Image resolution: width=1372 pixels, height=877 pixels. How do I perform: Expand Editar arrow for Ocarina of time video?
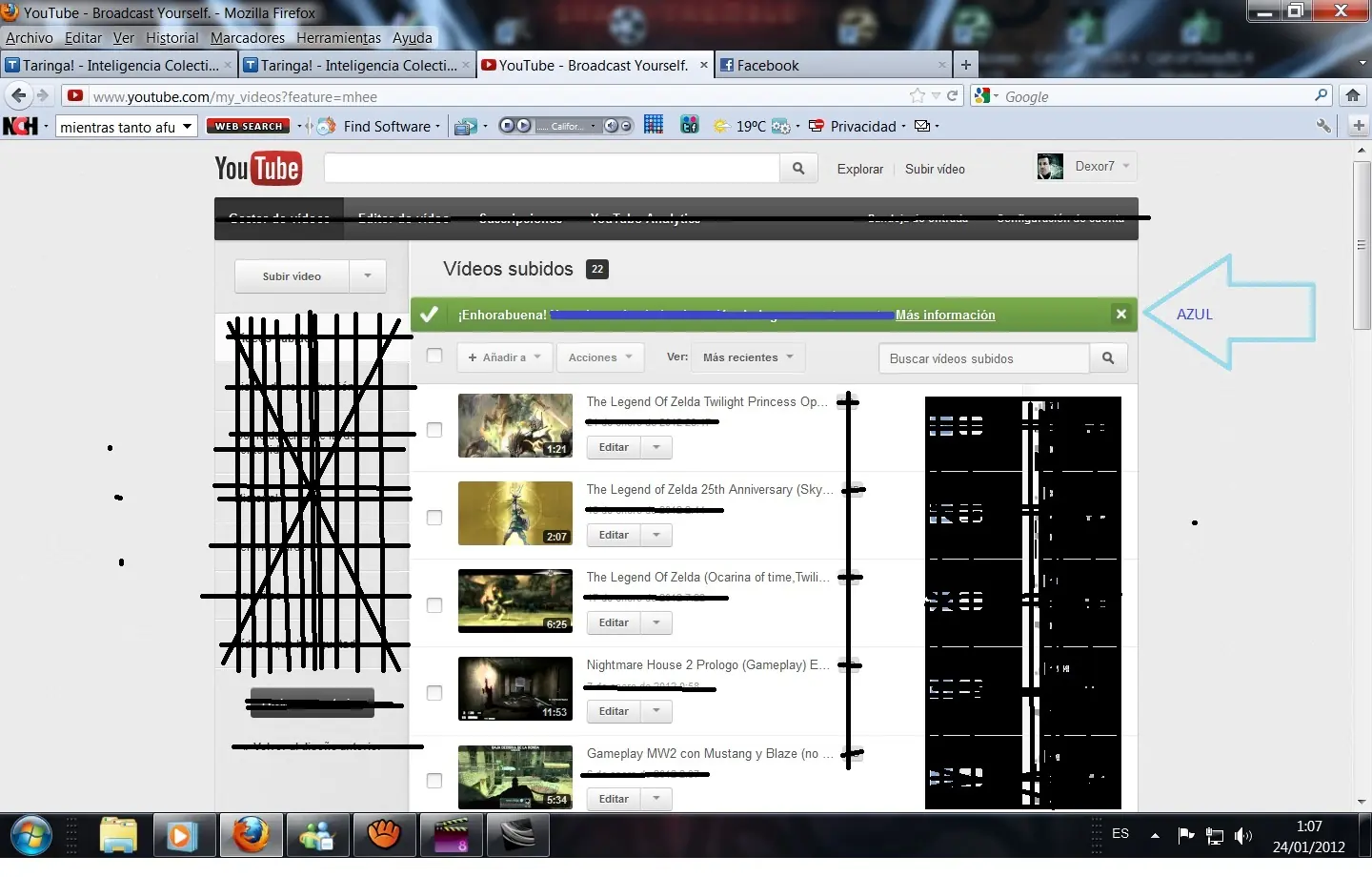[x=656, y=622]
